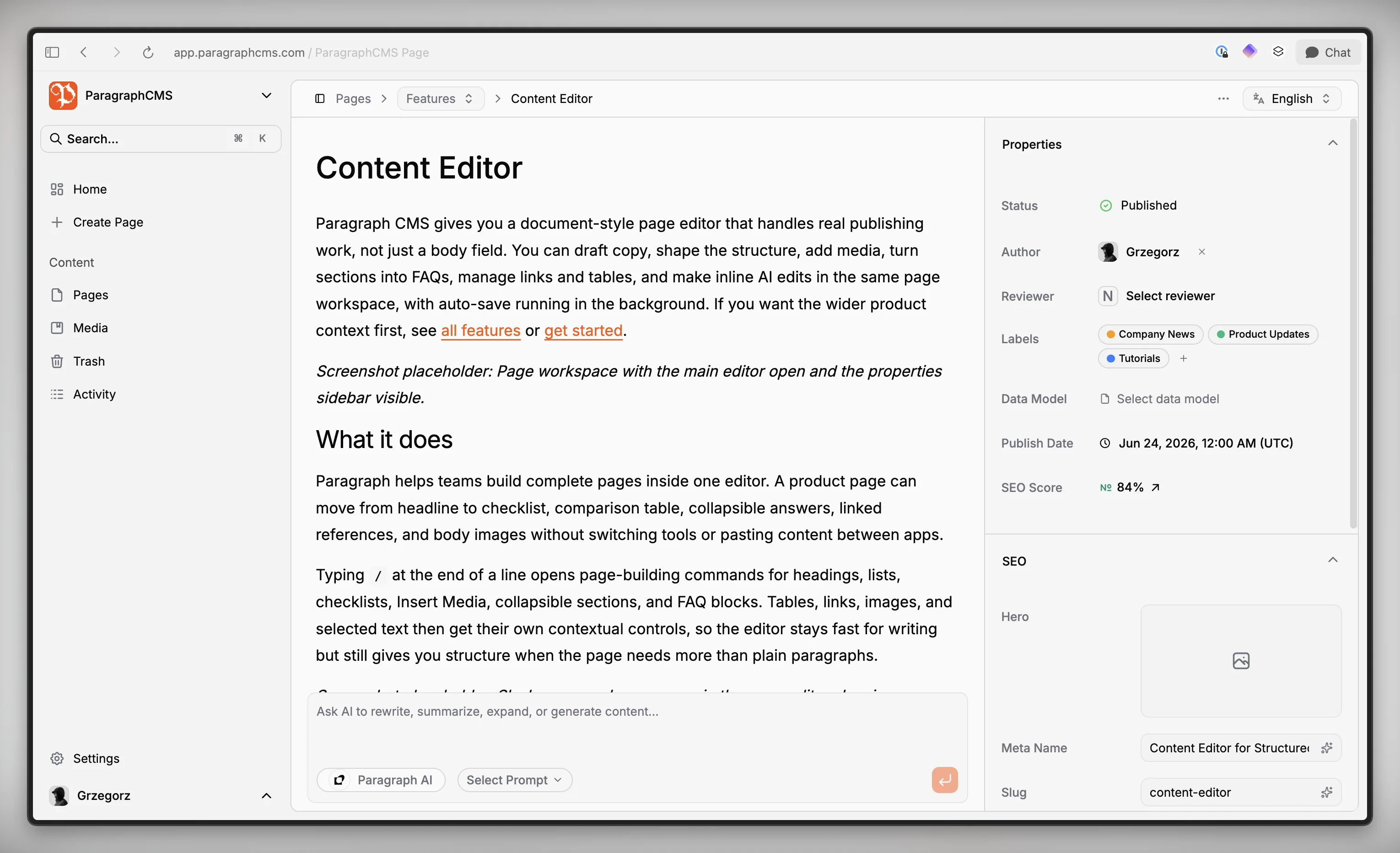
Task: Collapse the SEO section
Action: tap(1332, 560)
